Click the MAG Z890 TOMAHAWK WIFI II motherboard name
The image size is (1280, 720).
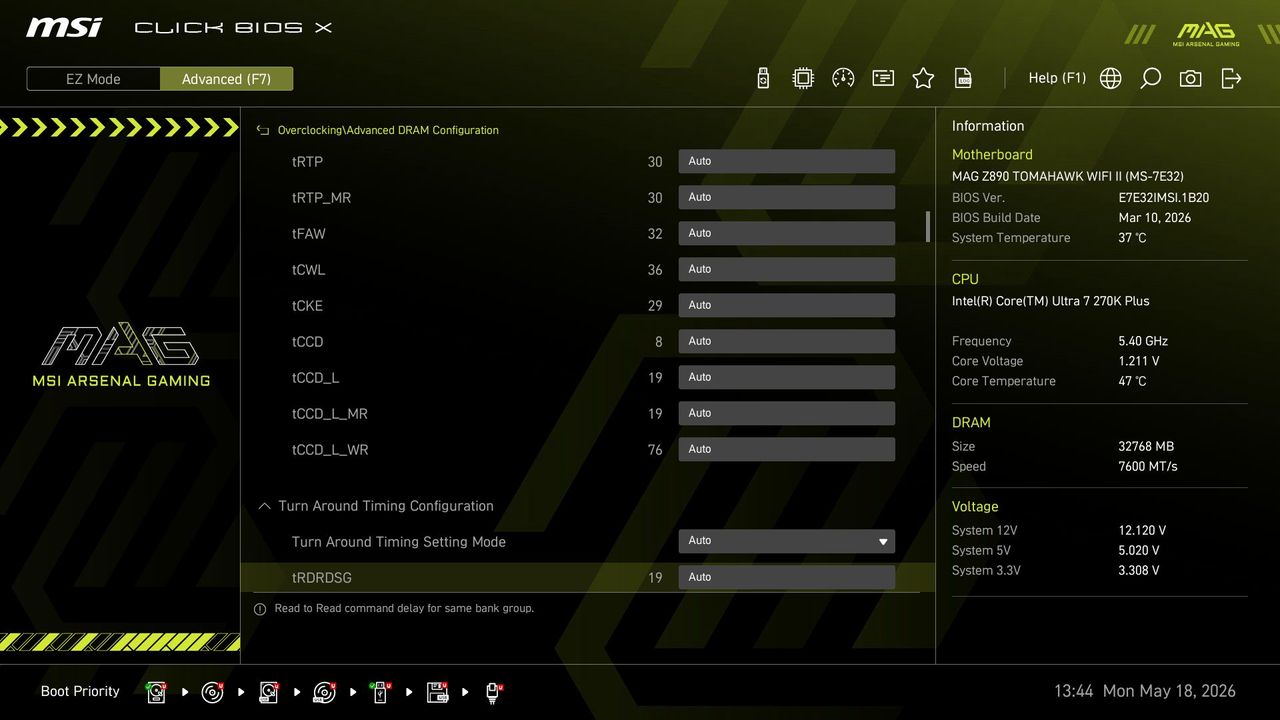pos(1068,176)
